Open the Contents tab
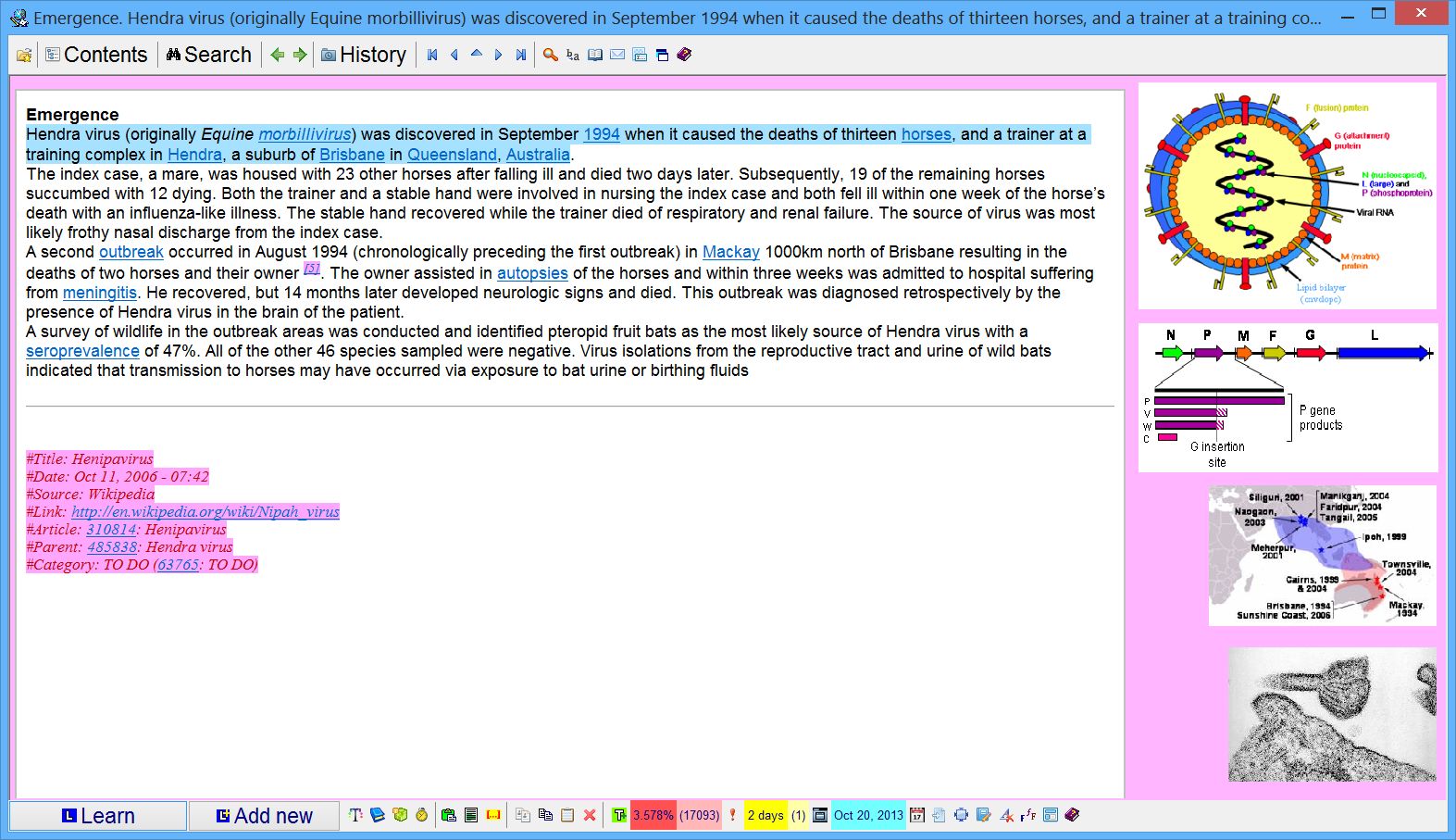This screenshot has height=840, width=1456. pos(96,55)
